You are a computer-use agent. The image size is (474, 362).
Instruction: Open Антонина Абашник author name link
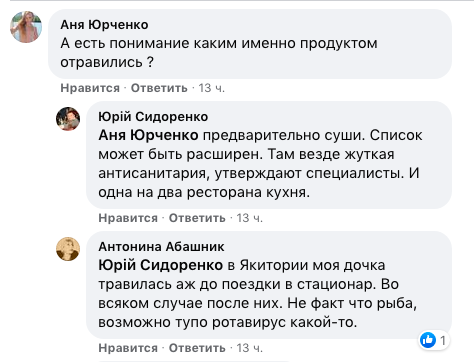tap(161, 247)
